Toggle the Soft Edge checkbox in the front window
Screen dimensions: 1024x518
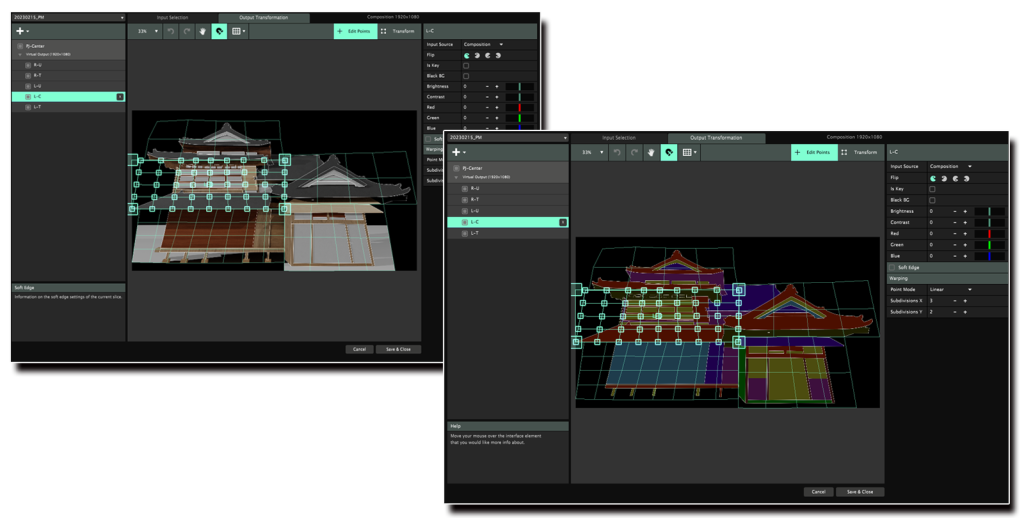pos(893,266)
